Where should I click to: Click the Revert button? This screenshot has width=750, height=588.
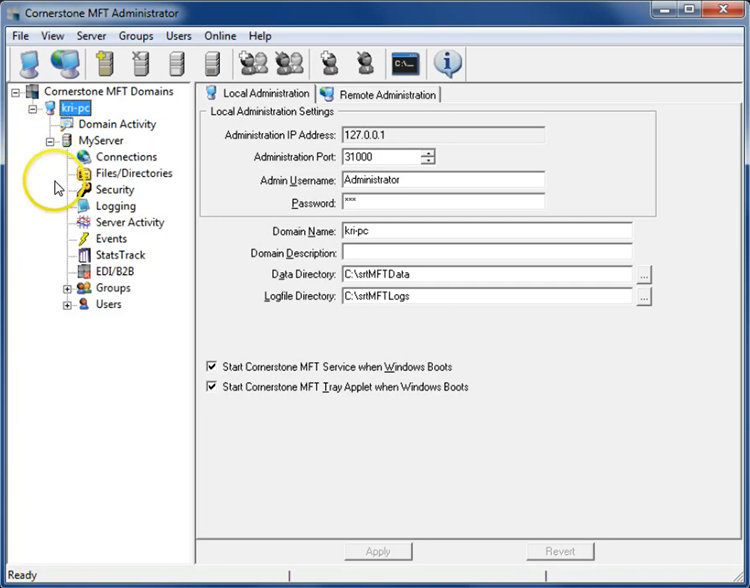[x=560, y=551]
